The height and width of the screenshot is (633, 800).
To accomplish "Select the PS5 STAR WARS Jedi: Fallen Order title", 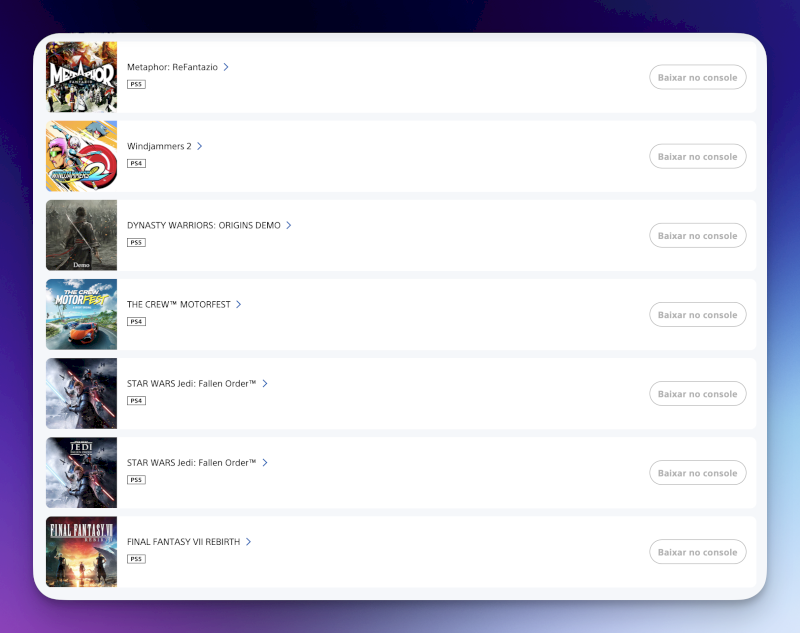I will (x=191, y=462).
